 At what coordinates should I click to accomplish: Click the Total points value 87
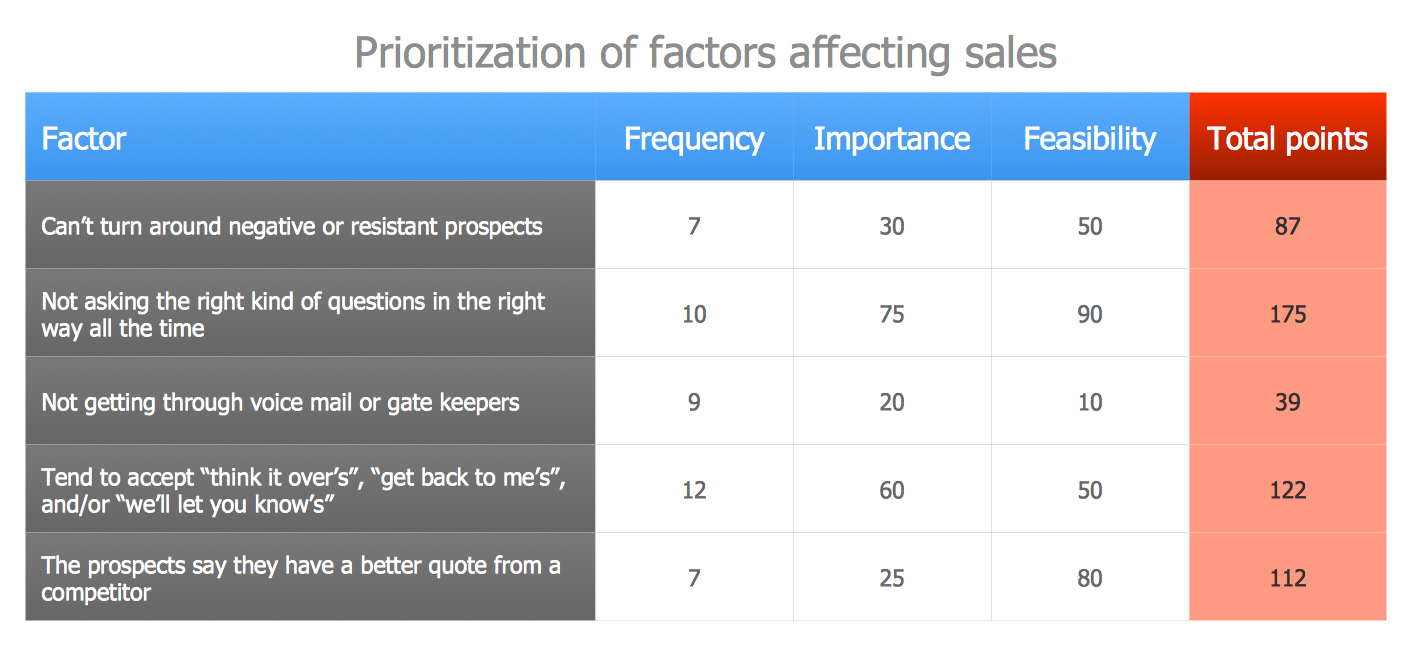tap(1287, 226)
